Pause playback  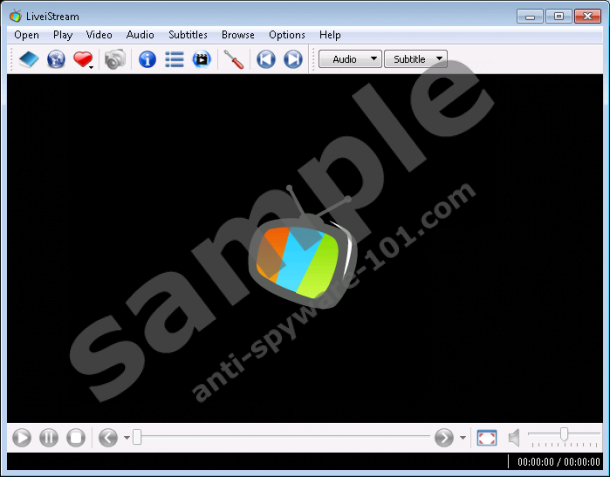[x=48, y=438]
